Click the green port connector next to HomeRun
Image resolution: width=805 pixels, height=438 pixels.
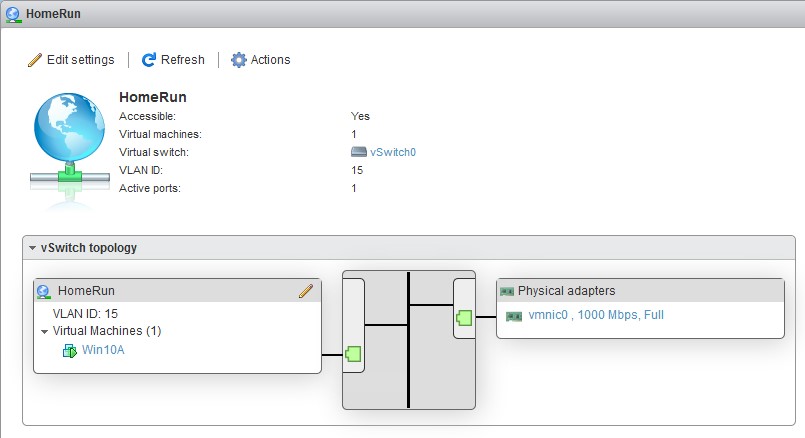point(353,354)
